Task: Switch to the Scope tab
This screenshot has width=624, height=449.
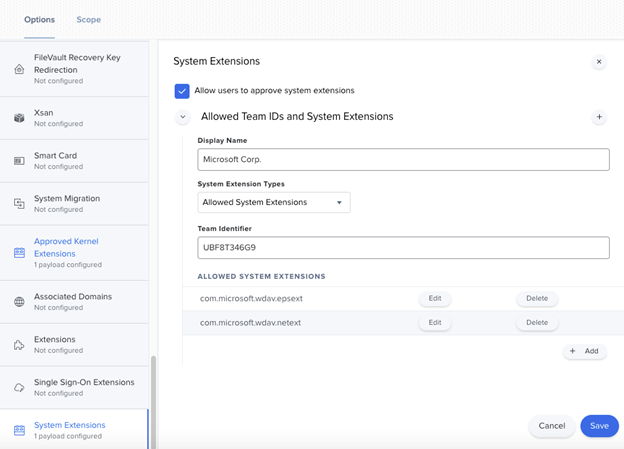Action: coord(88,20)
